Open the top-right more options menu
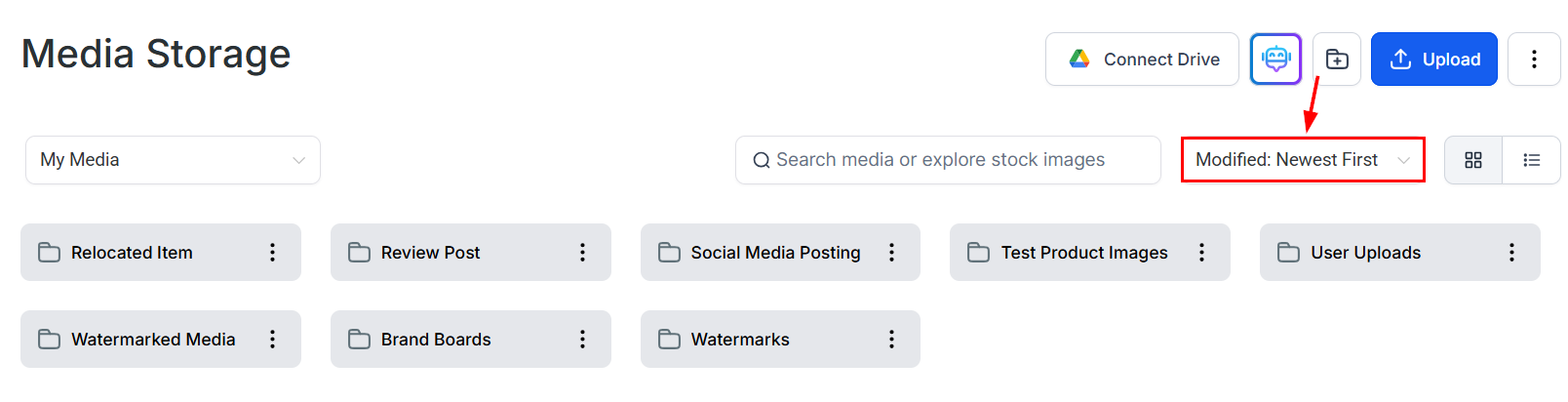This screenshot has width=1568, height=402. coord(1534,60)
